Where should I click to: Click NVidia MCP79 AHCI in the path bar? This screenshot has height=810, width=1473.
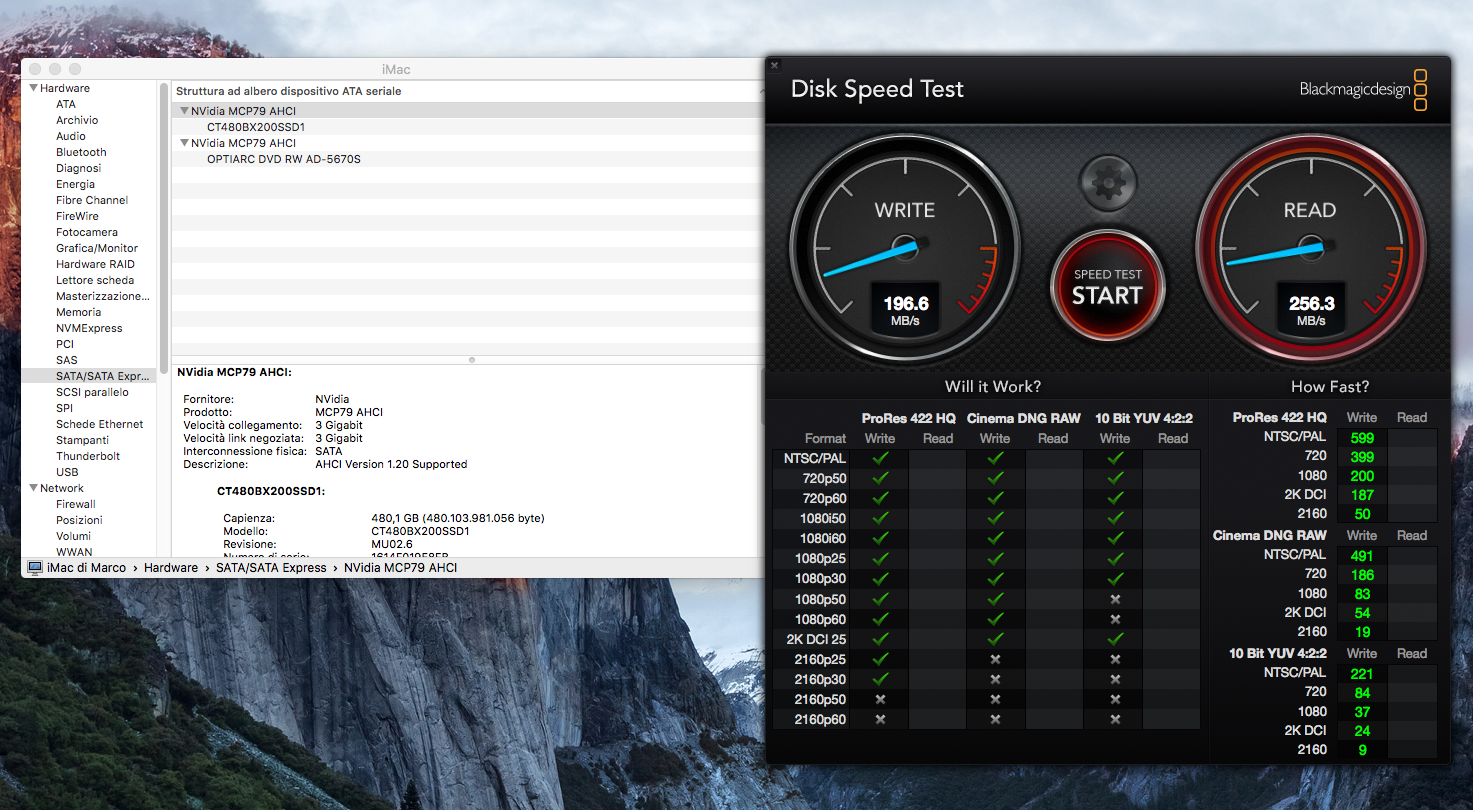pos(400,567)
